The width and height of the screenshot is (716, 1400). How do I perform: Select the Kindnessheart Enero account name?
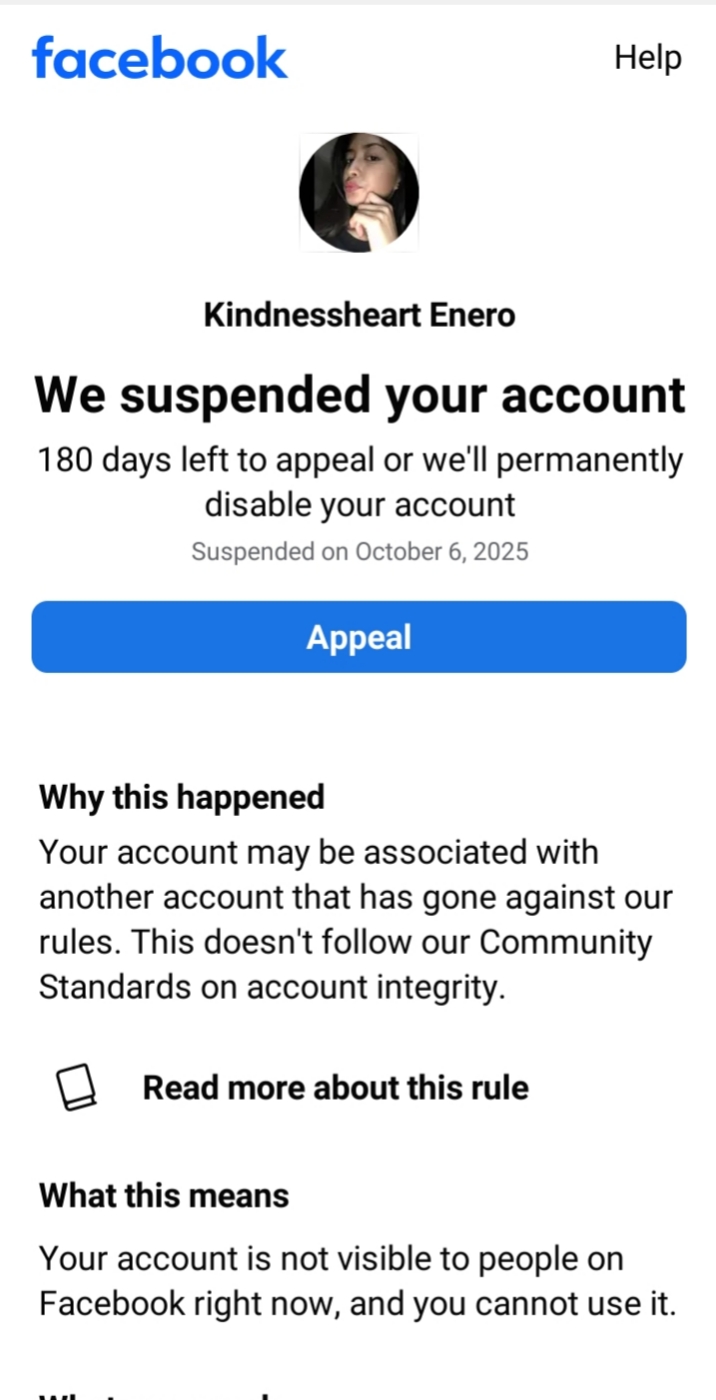tap(359, 315)
